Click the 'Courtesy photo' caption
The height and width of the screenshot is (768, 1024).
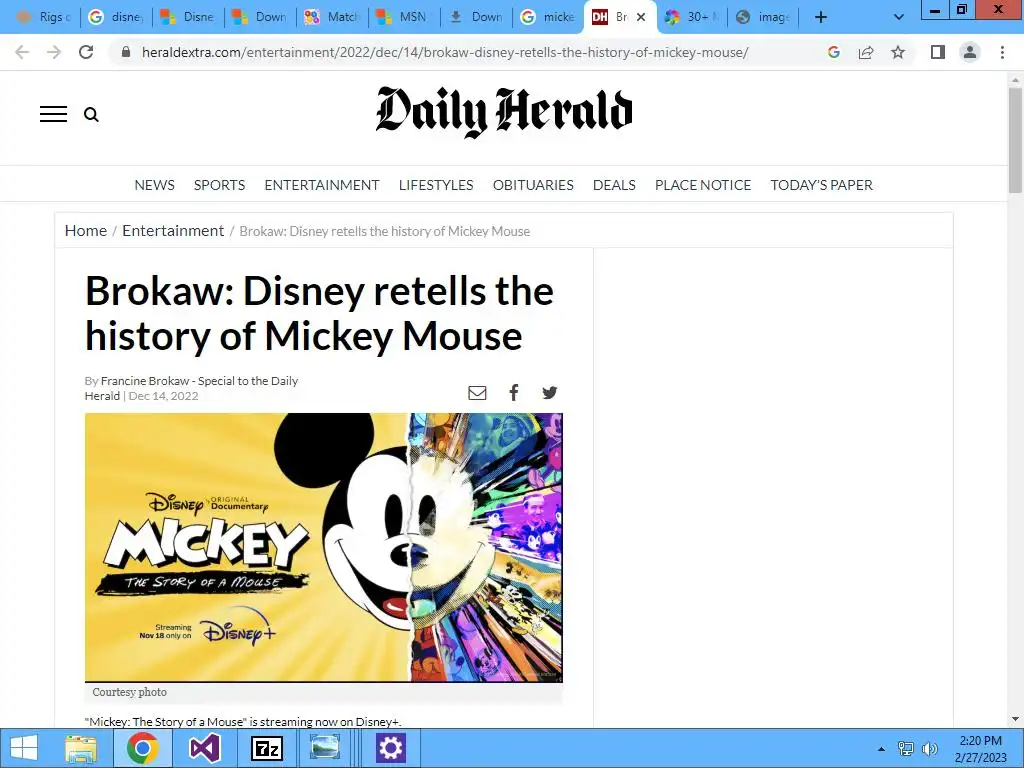[x=129, y=692]
